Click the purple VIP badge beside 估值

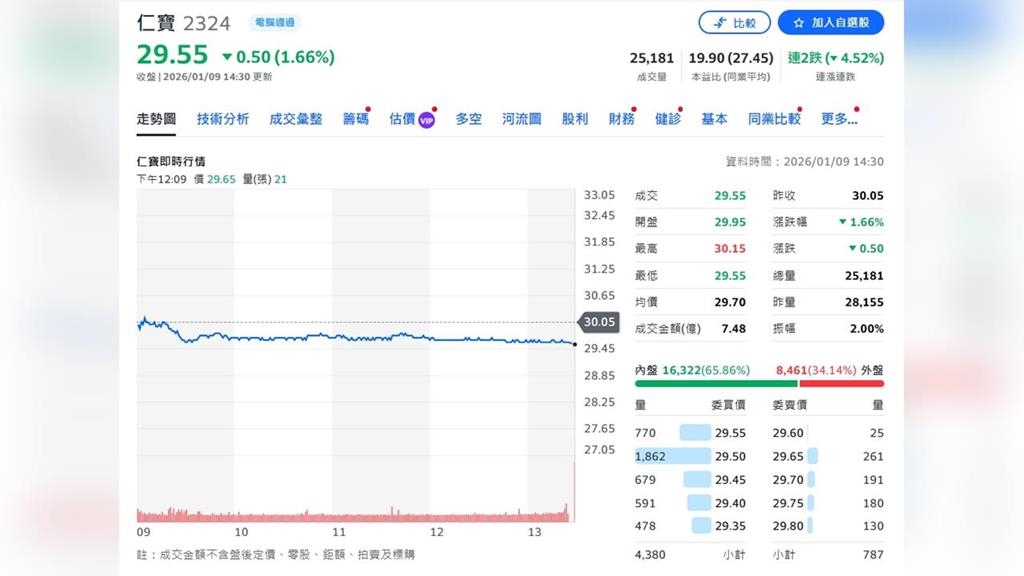click(x=426, y=120)
